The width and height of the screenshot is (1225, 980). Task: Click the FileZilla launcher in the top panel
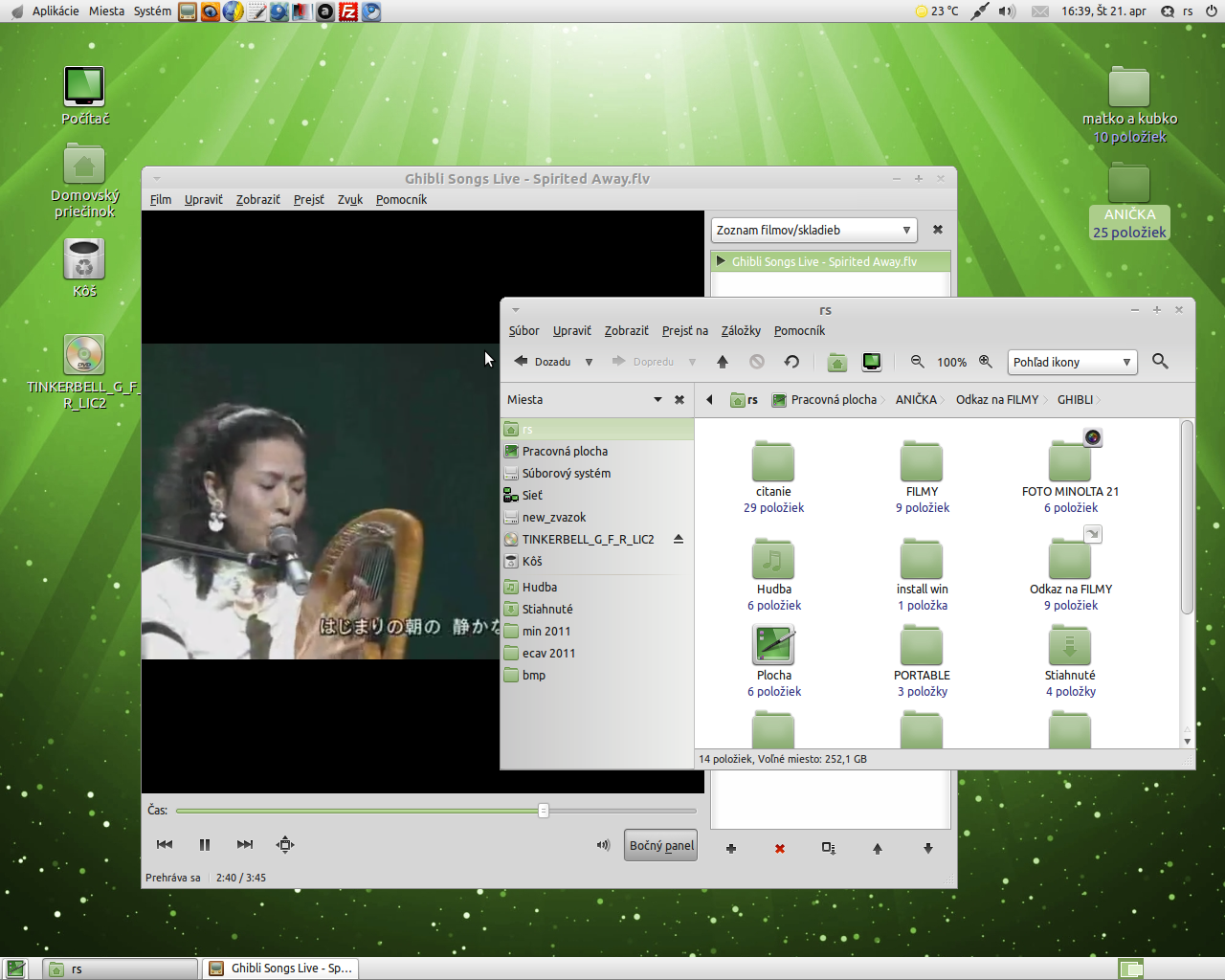pyautogui.click(x=348, y=11)
